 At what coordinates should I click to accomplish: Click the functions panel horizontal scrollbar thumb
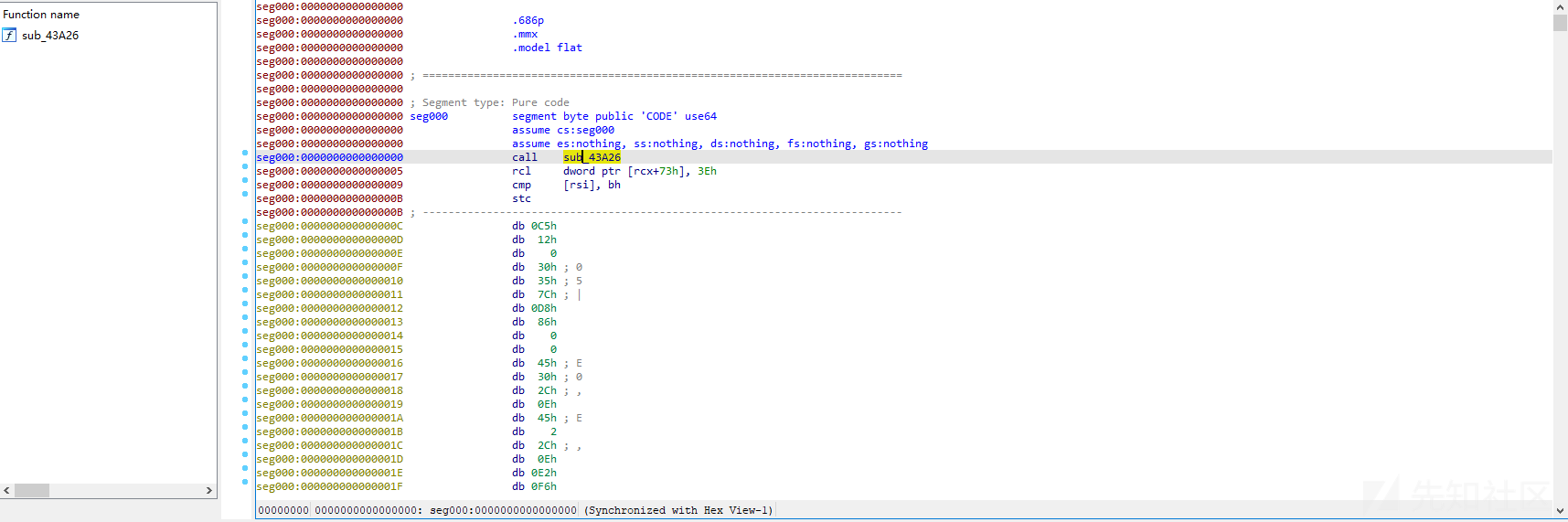coord(32,491)
